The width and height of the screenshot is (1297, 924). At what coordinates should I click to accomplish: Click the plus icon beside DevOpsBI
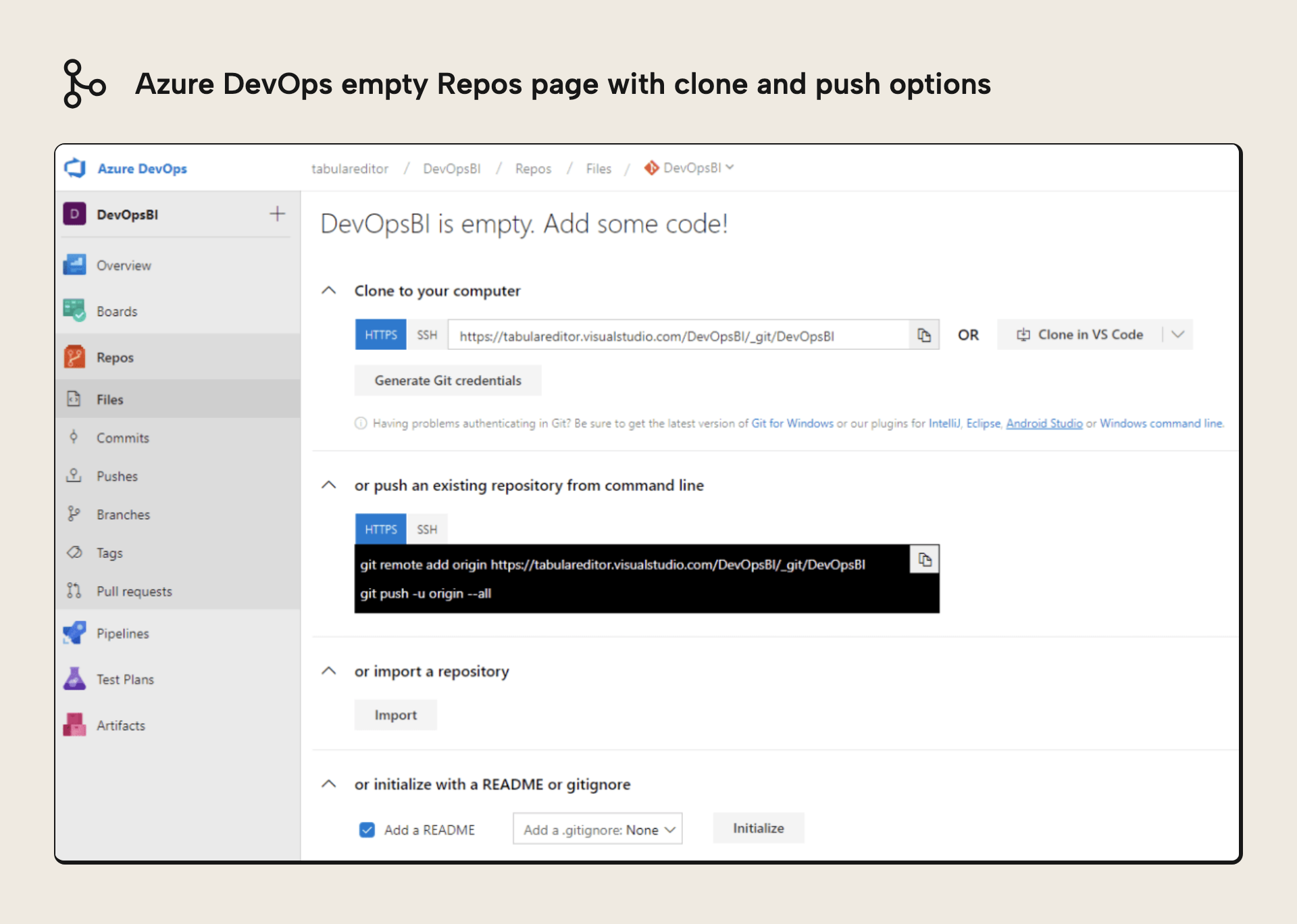click(x=277, y=214)
